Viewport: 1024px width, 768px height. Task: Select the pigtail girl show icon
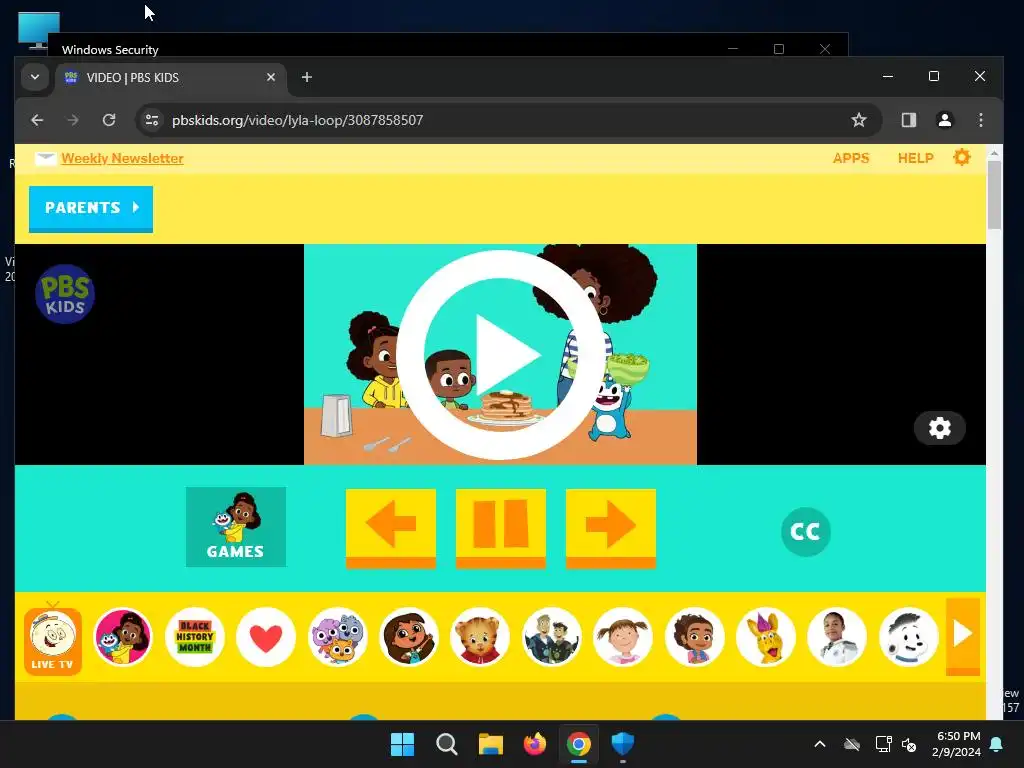point(623,637)
